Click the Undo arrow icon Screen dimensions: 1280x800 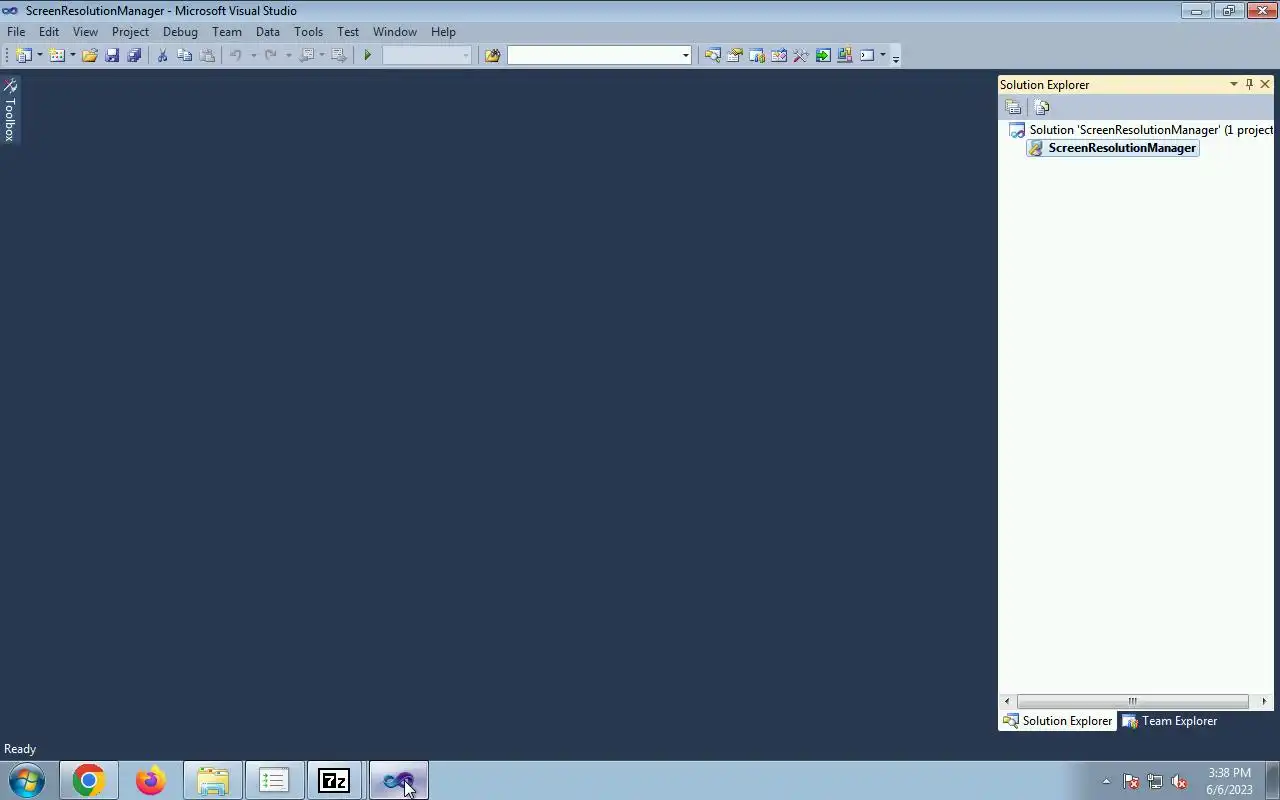(236, 55)
